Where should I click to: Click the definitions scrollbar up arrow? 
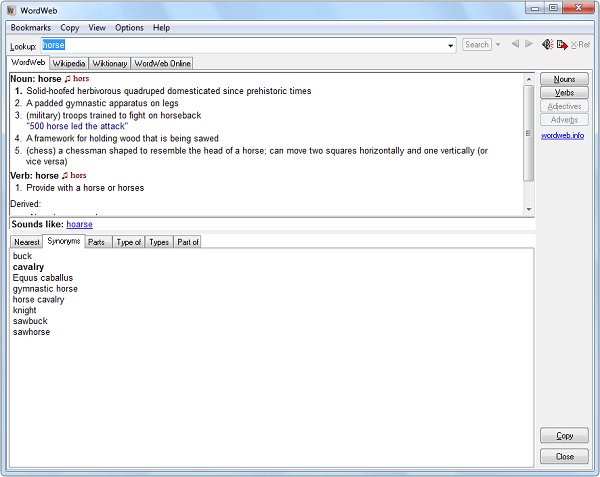click(x=529, y=79)
